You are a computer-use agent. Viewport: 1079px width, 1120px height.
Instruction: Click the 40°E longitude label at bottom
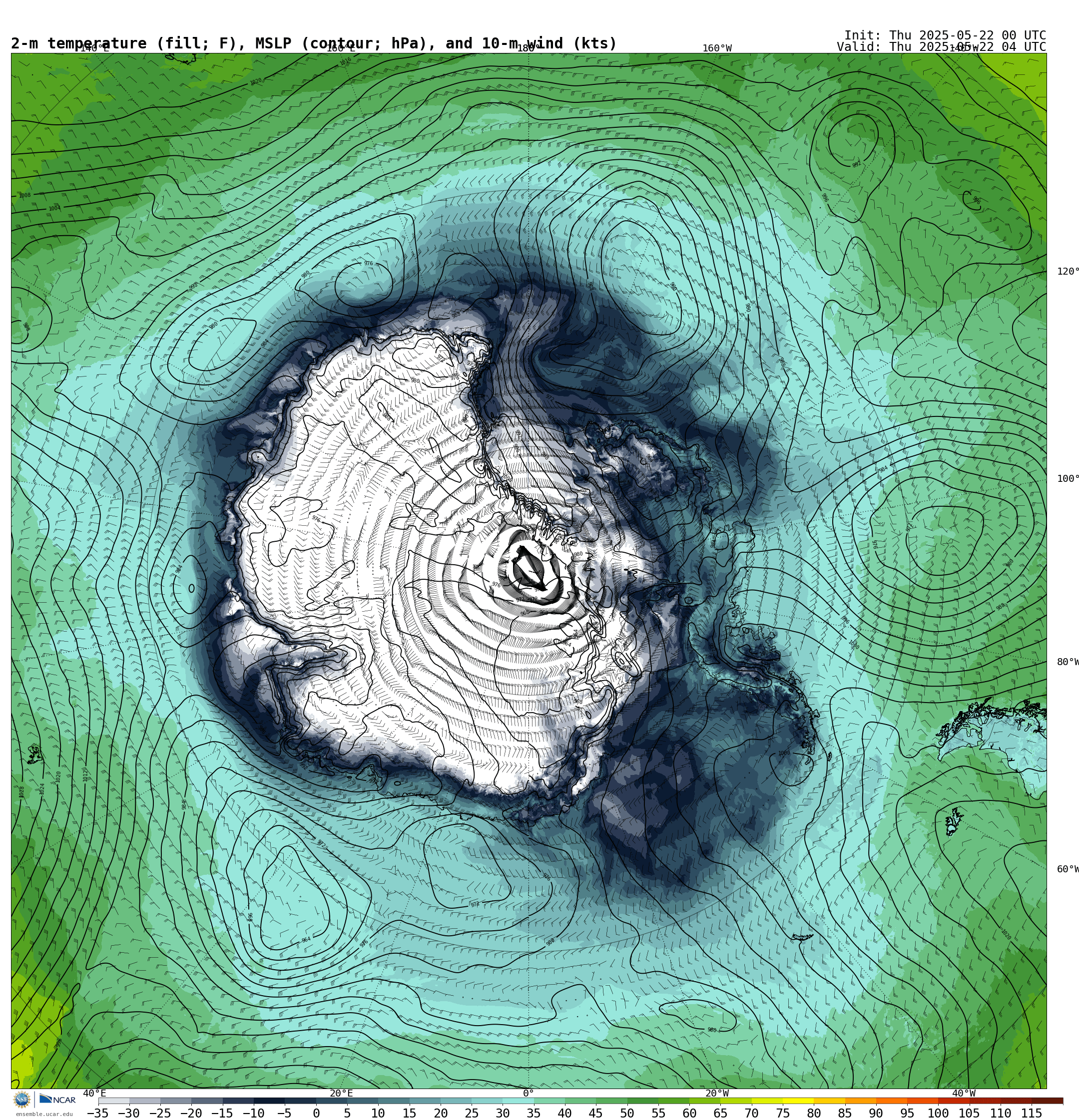94,1093
